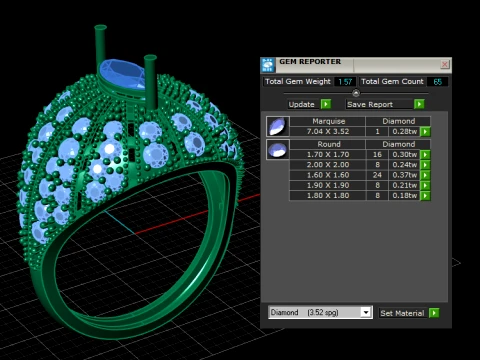
Task: Click the 2.00 X 2.00 size cell
Action: pyautogui.click(x=328, y=165)
